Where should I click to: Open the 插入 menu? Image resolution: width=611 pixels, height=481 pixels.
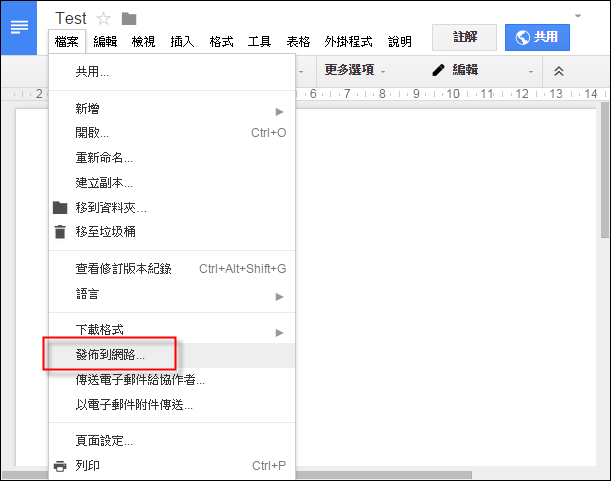[x=182, y=41]
